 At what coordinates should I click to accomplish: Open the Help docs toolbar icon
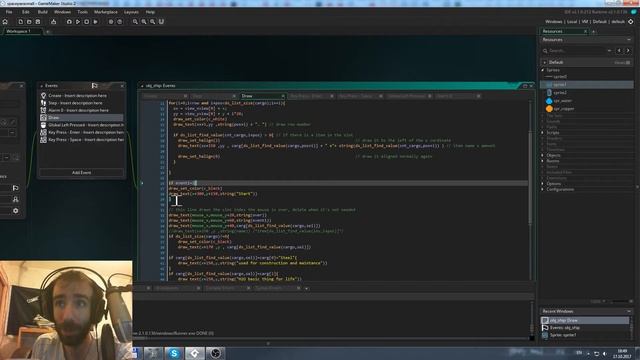pos(120,22)
